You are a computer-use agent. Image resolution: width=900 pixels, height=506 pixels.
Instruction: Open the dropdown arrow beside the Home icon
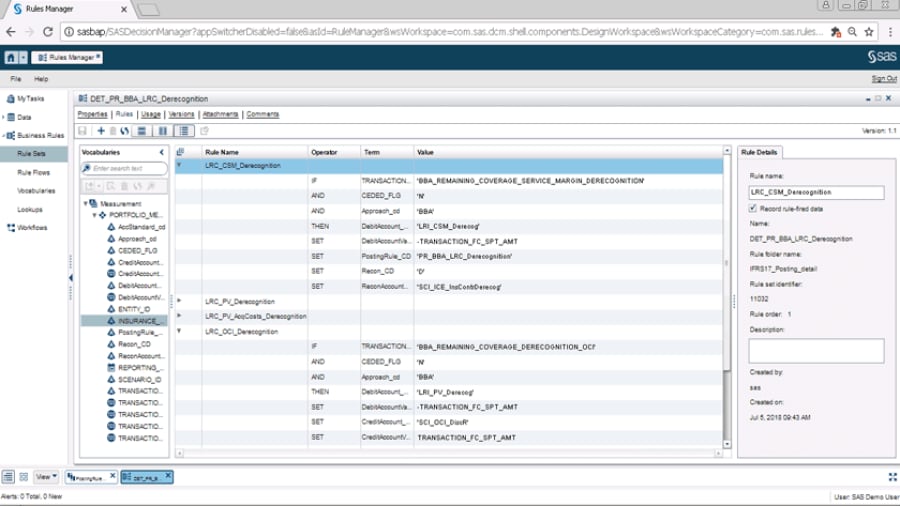[x=23, y=57]
